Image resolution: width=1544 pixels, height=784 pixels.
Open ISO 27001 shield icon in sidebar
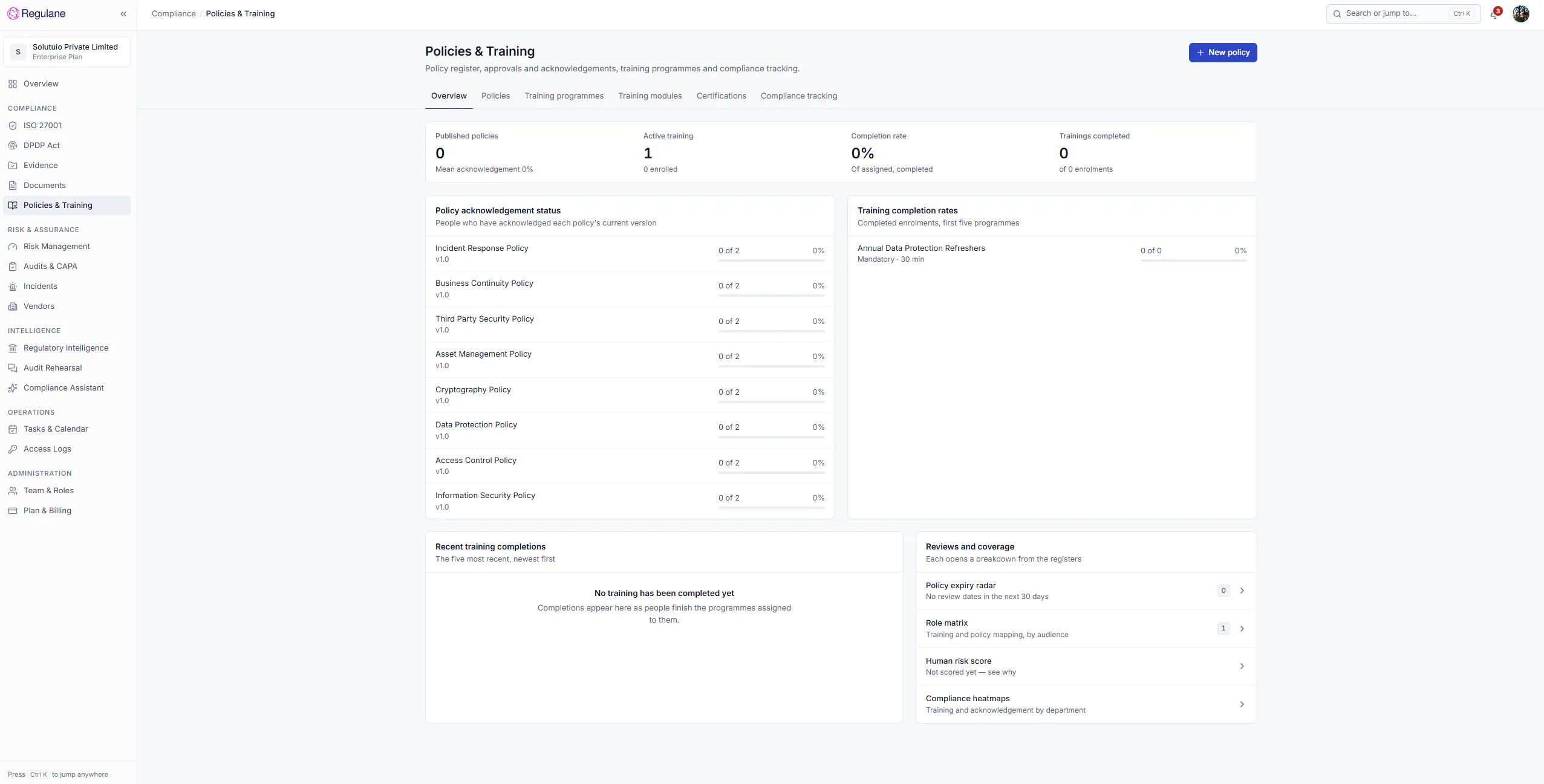(x=13, y=126)
